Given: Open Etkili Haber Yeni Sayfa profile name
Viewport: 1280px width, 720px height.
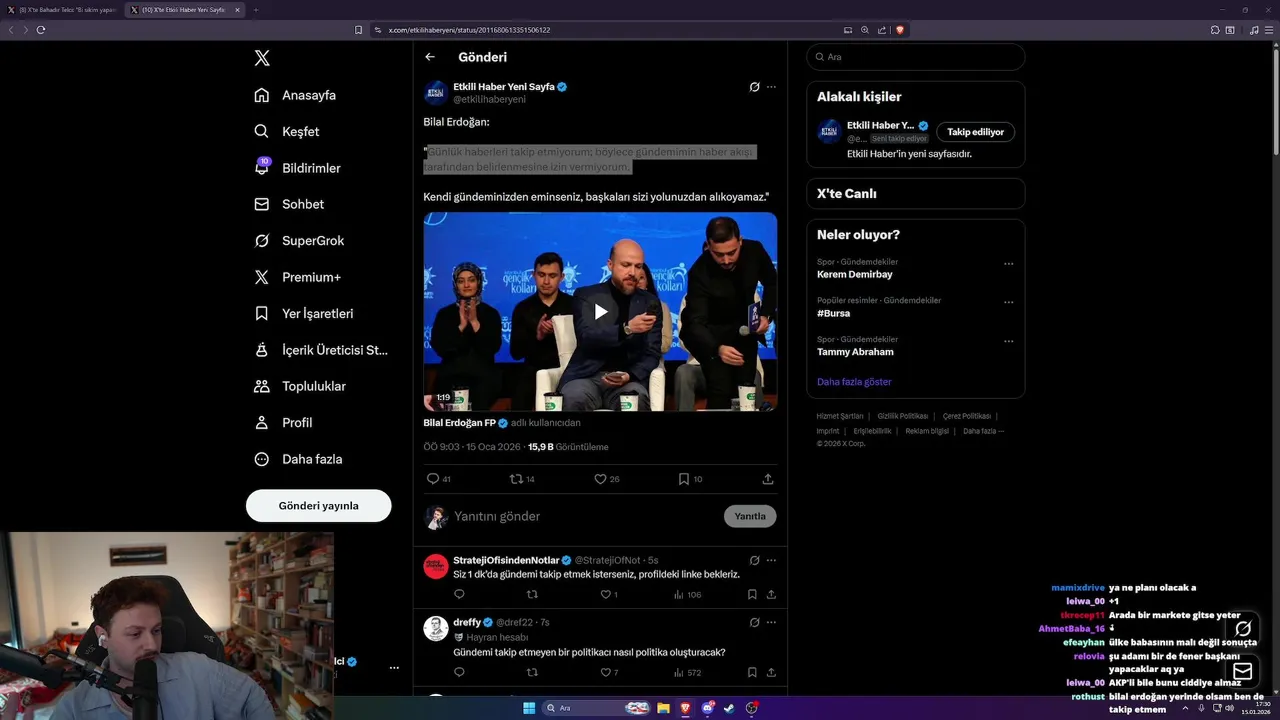Looking at the screenshot, I should (504, 87).
